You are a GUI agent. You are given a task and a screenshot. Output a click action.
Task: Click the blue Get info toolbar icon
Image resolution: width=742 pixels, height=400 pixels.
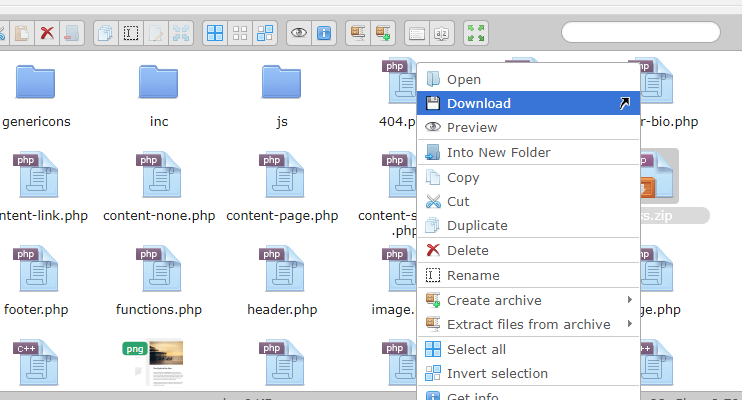[324, 33]
